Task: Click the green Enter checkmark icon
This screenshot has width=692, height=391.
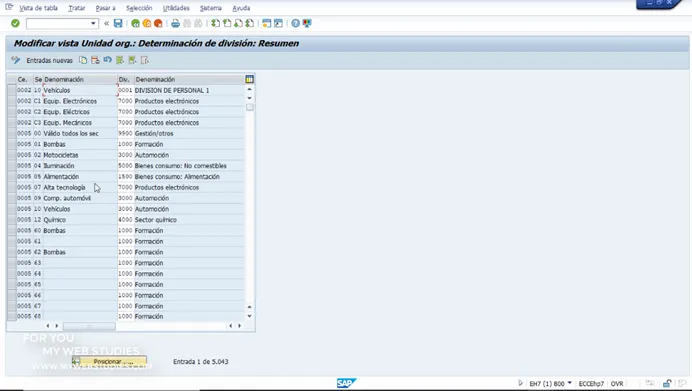Action: (x=15, y=23)
